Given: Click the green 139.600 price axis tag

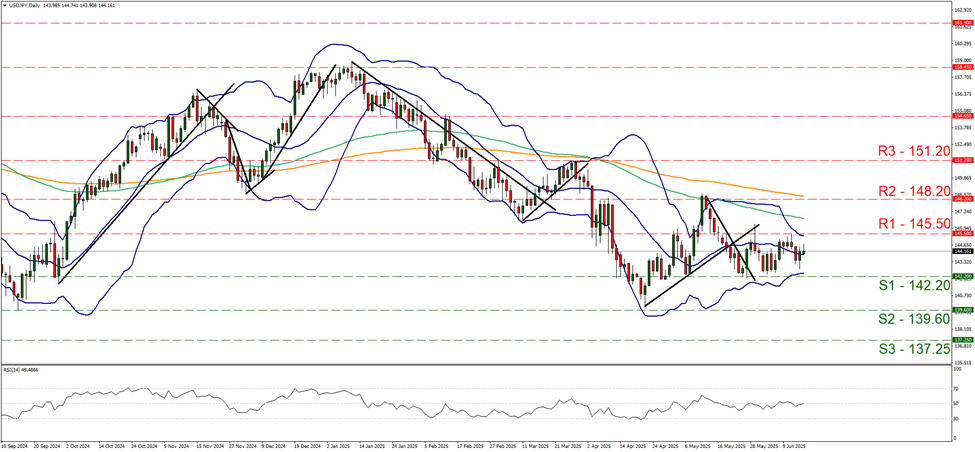Looking at the screenshot, I should 959,310.
